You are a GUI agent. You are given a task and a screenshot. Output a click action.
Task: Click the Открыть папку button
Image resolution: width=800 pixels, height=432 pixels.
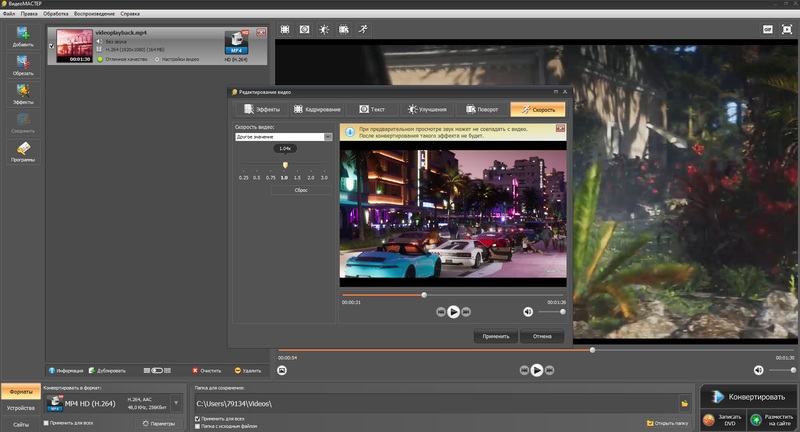coord(667,423)
